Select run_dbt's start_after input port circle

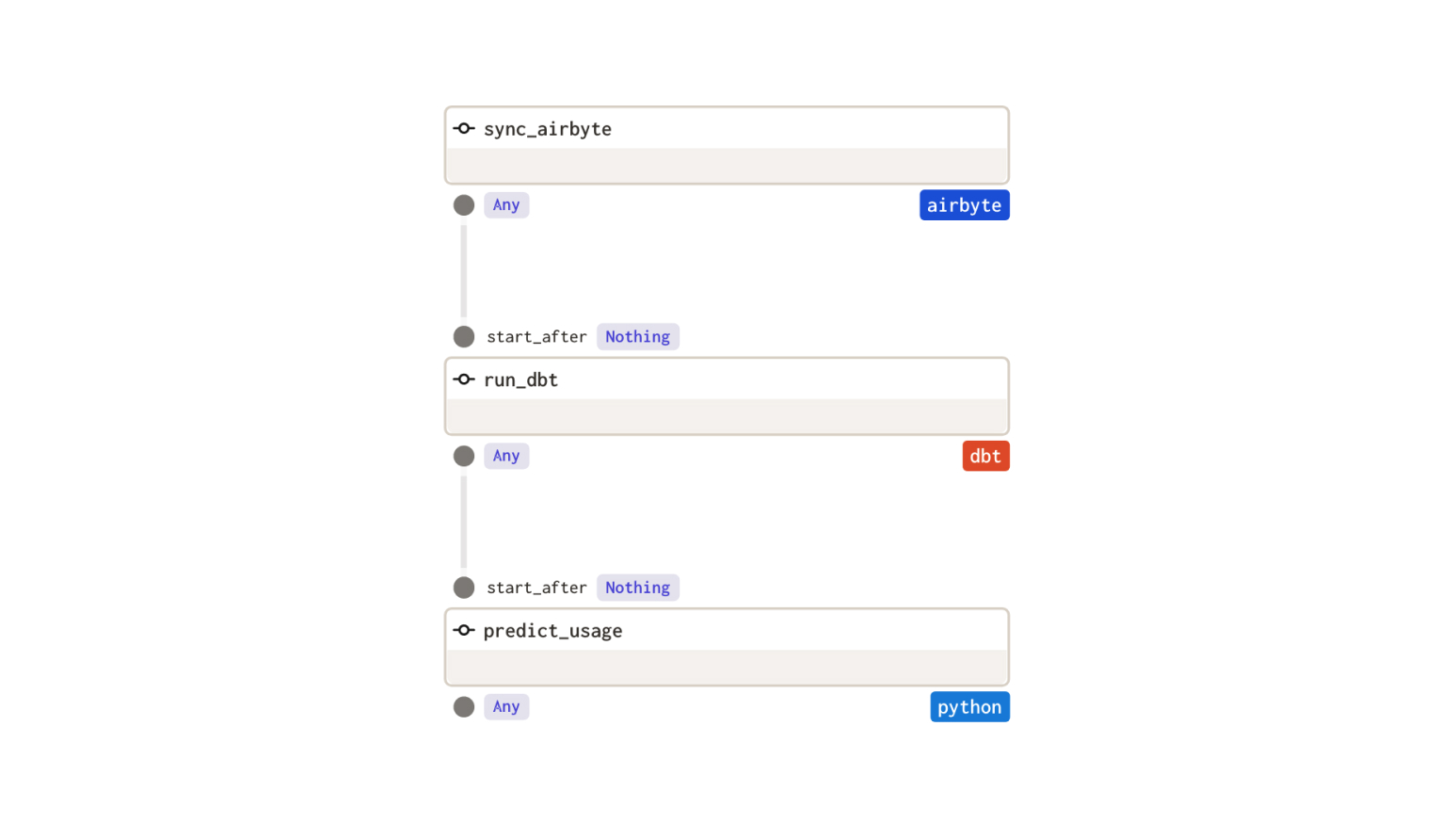click(x=464, y=337)
